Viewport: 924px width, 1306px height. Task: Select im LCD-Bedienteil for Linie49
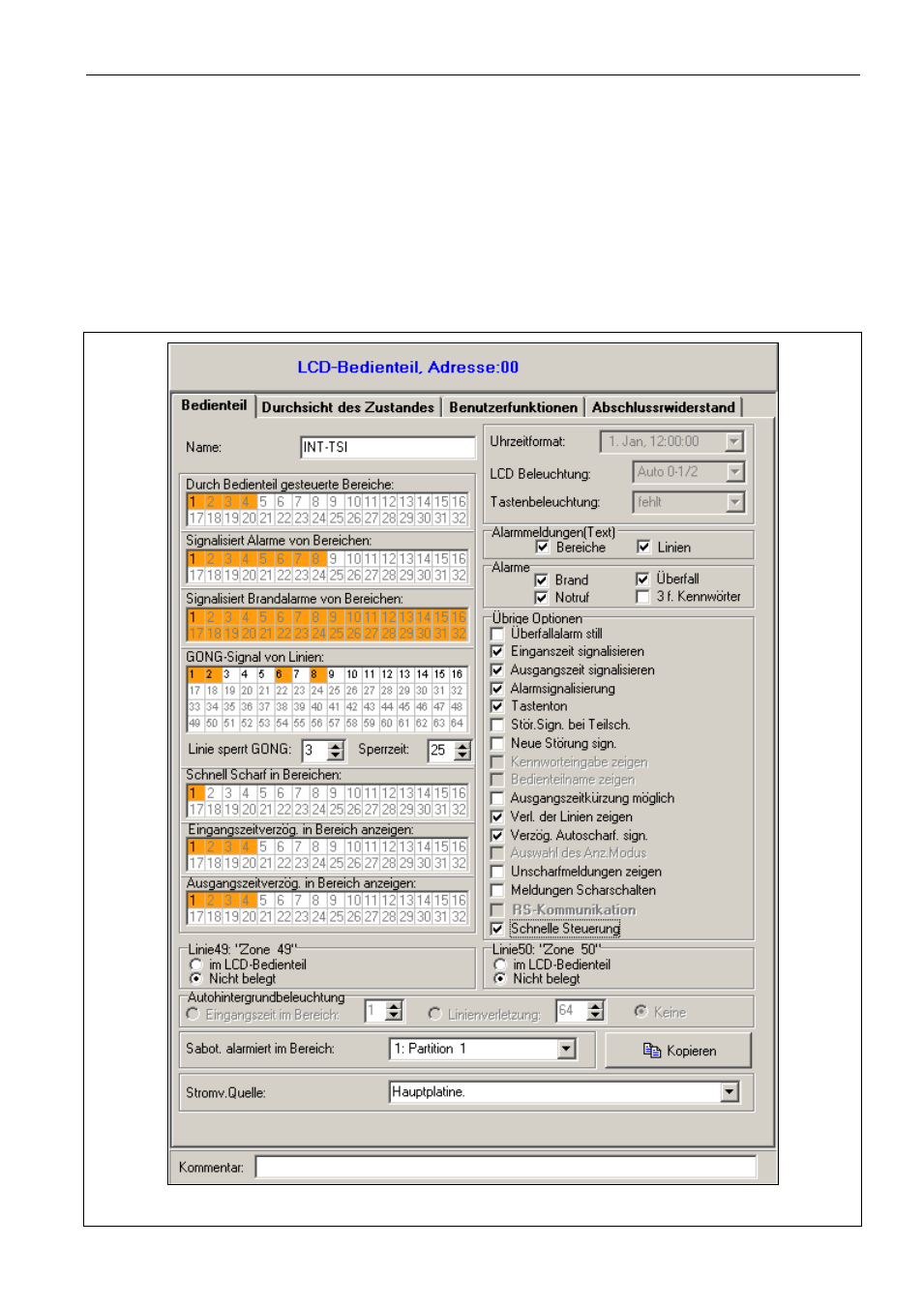tap(196, 965)
